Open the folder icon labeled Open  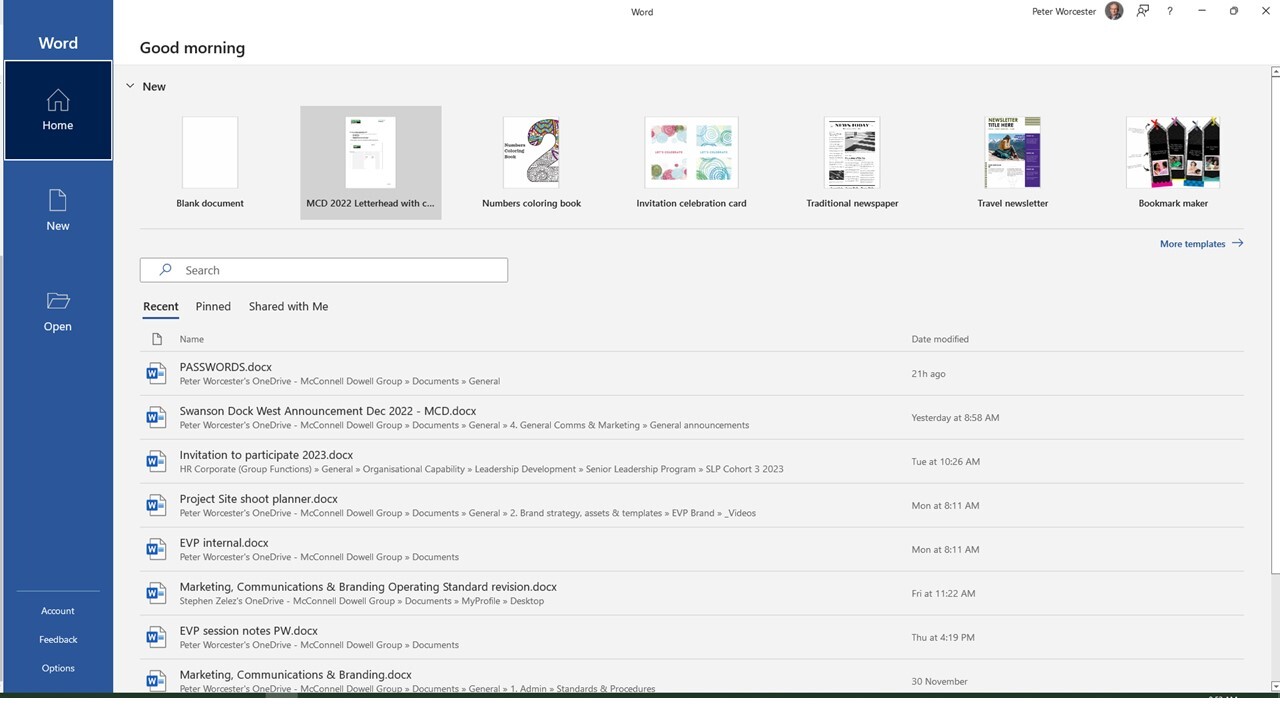(58, 301)
